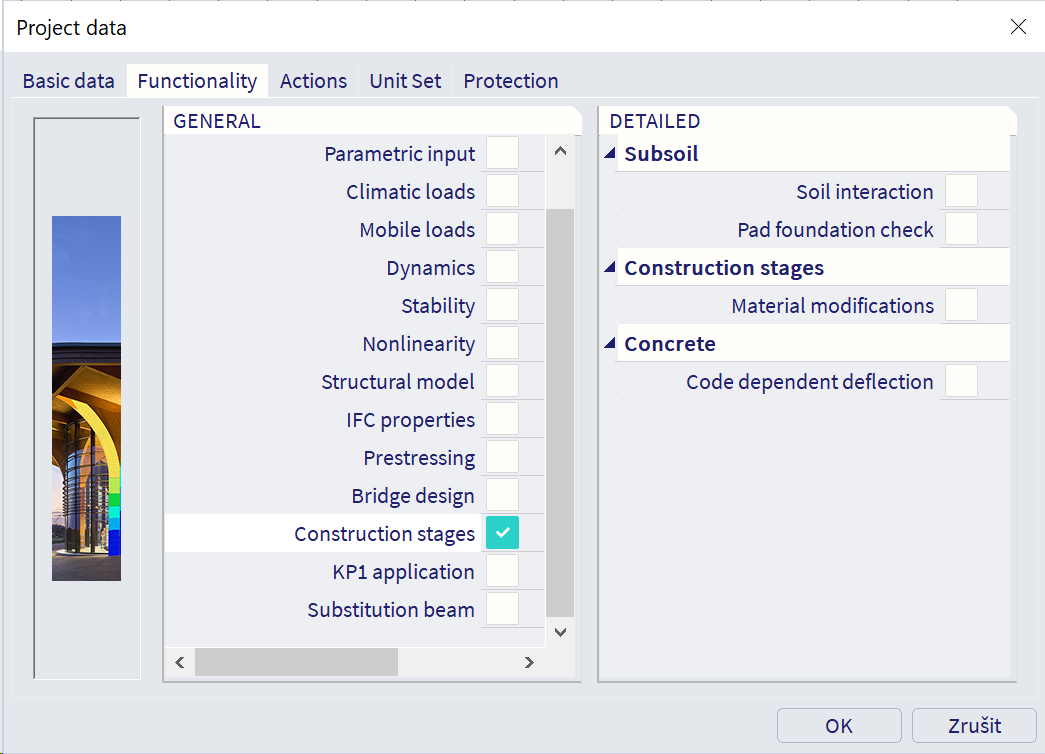
Task: Enable Prestressing
Action: (502, 457)
